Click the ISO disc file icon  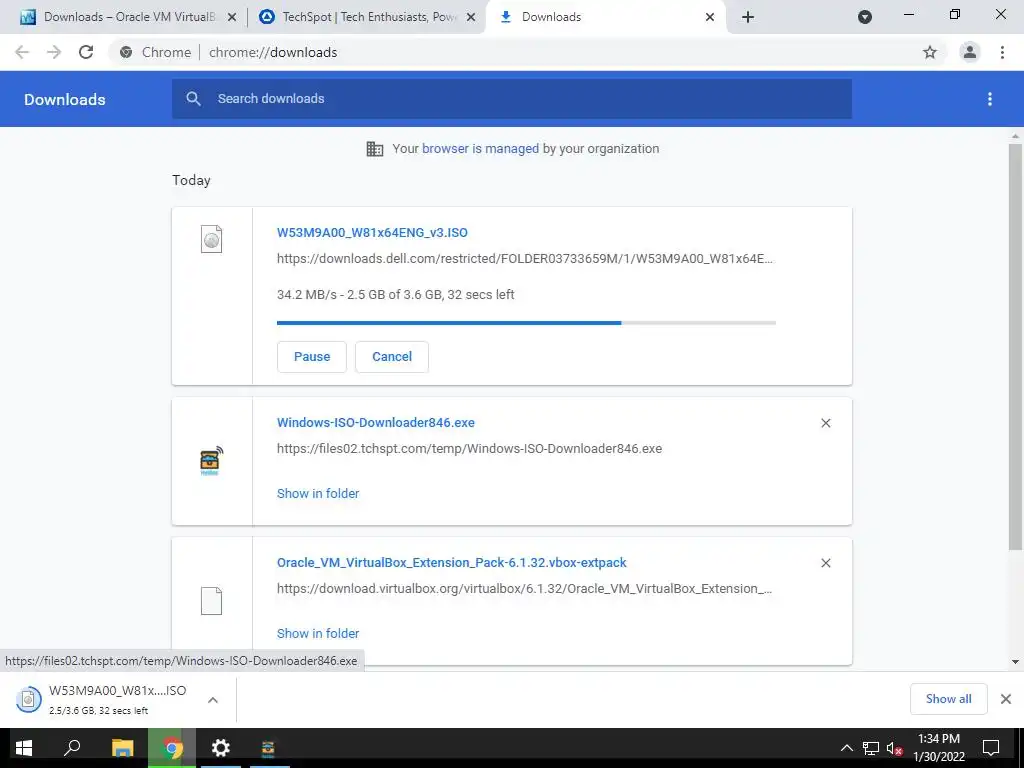pyautogui.click(x=211, y=239)
